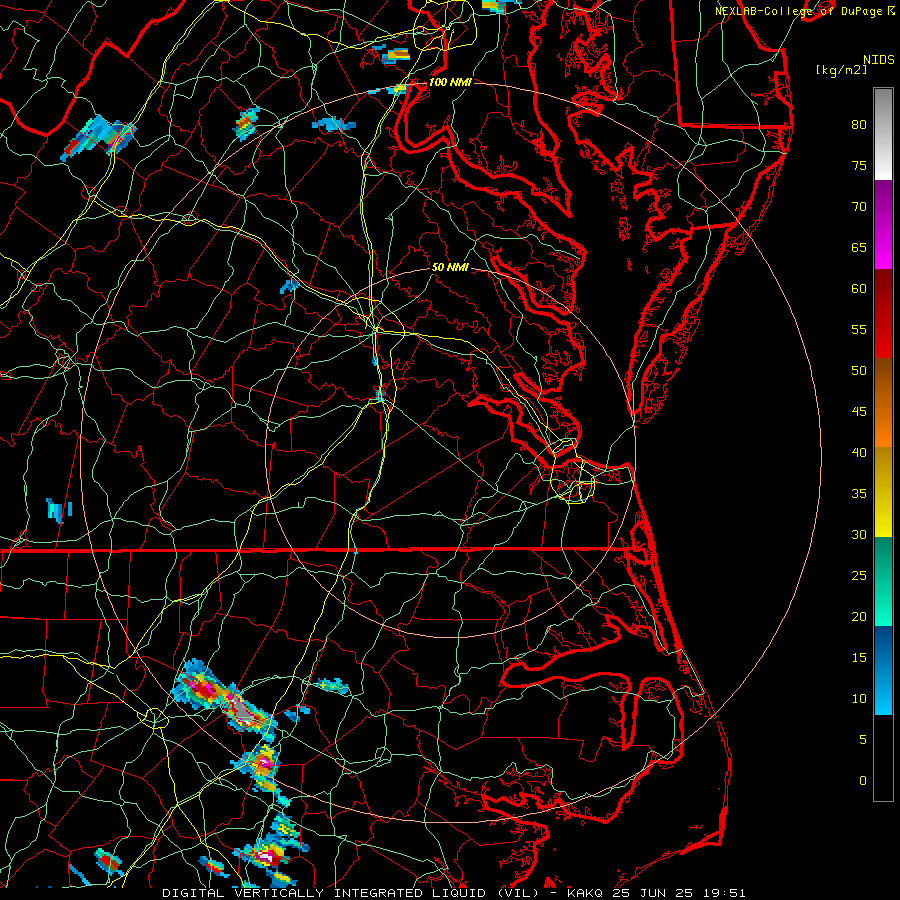Screen dimensions: 900x900
Task: Pick the green segment of the color bar
Action: point(883,581)
